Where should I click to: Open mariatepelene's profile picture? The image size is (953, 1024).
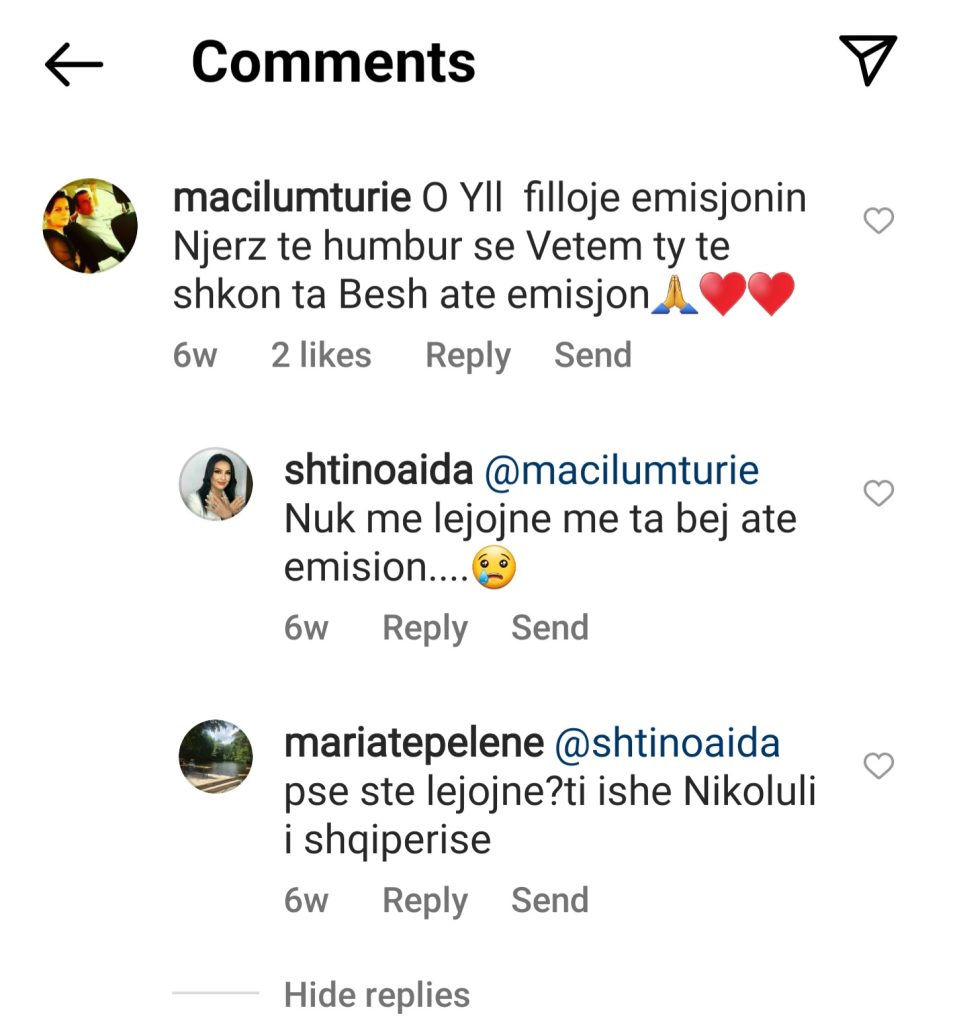215,756
